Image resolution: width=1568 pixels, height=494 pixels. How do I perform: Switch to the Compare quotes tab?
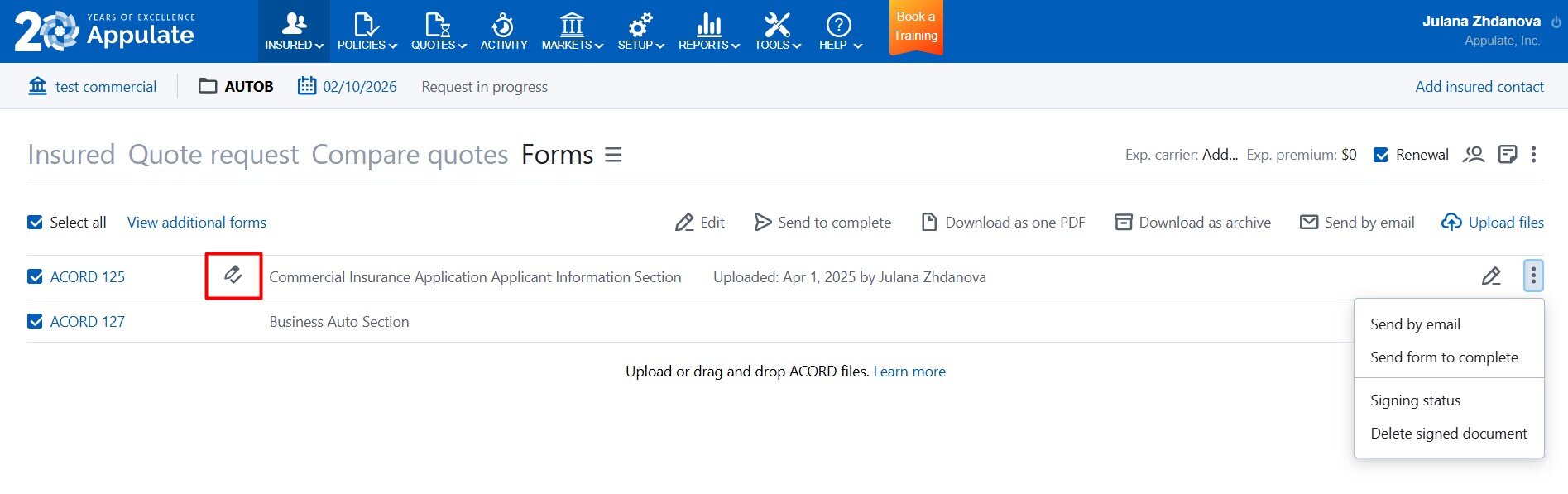pyautogui.click(x=410, y=155)
